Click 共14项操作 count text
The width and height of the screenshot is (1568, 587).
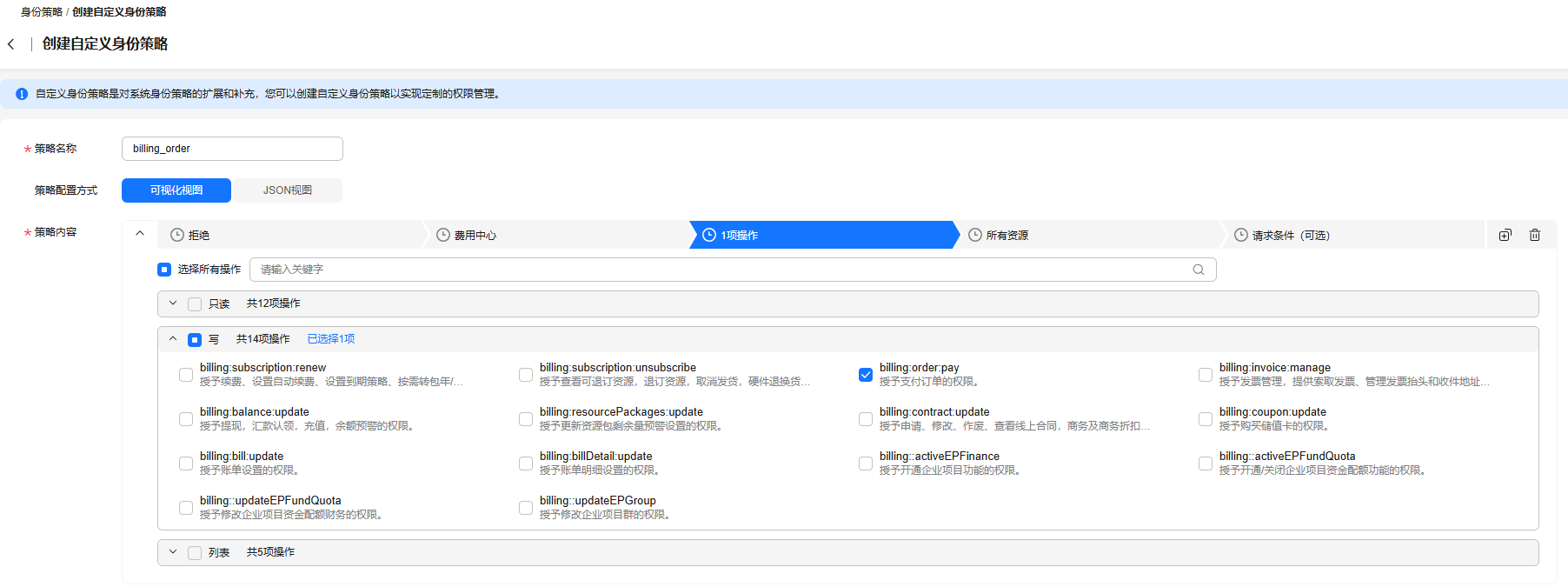(x=263, y=339)
